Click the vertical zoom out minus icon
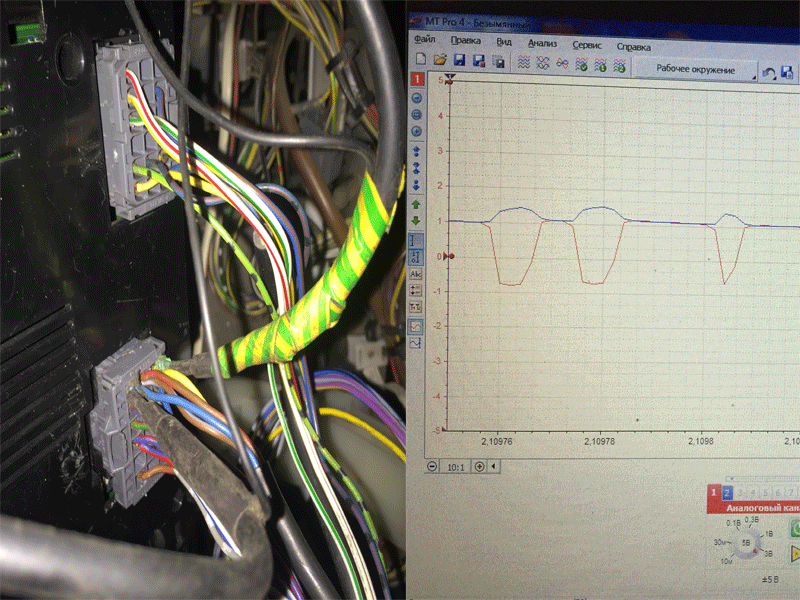This screenshot has width=800, height=600. (x=416, y=98)
